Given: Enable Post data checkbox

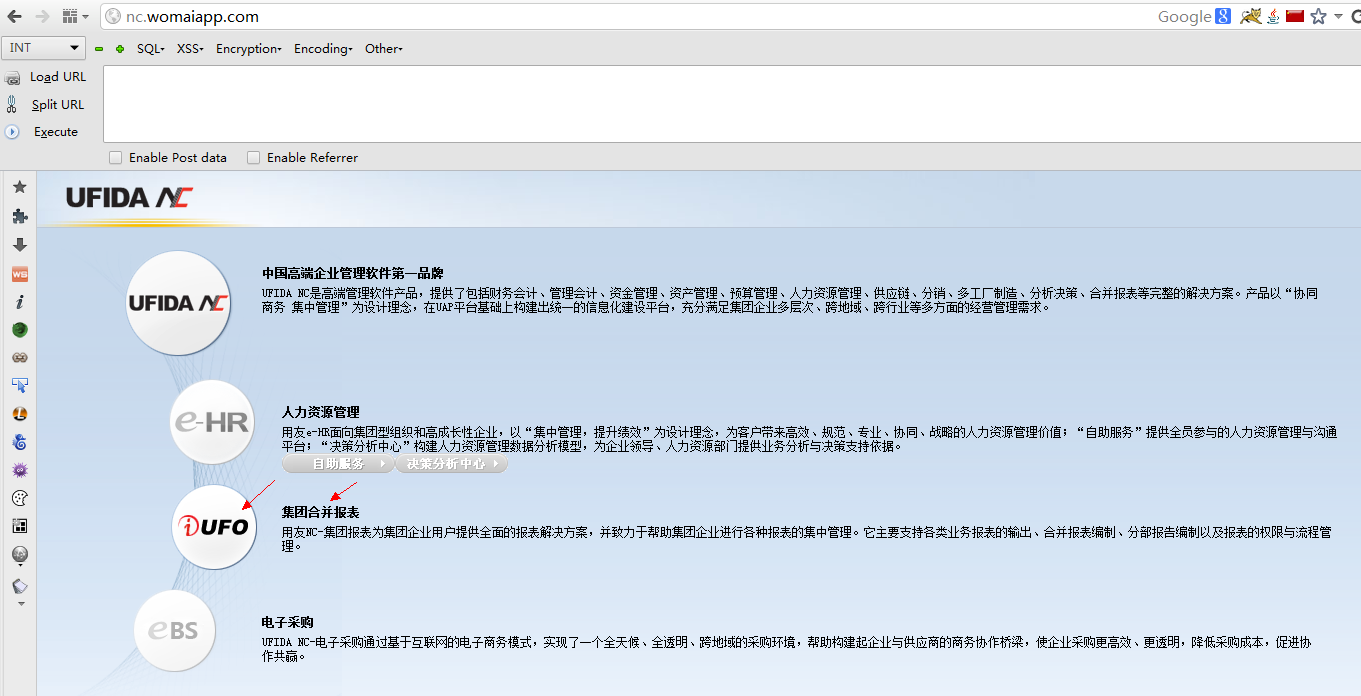Looking at the screenshot, I should click(116, 158).
